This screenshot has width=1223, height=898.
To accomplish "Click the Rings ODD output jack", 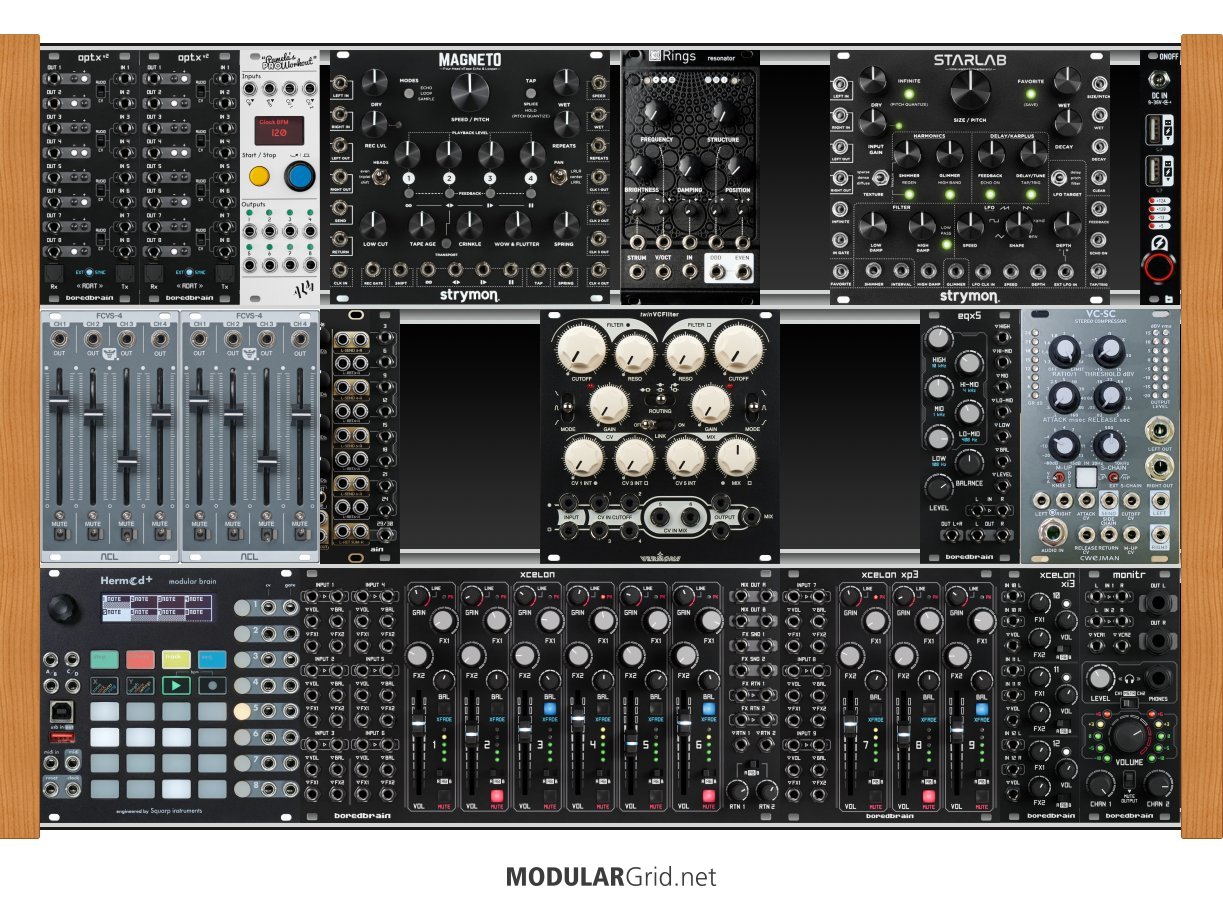I will [x=716, y=270].
